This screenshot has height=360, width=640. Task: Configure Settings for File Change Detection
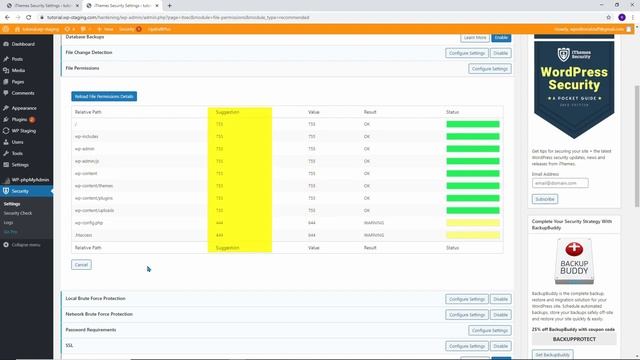[x=467, y=53]
